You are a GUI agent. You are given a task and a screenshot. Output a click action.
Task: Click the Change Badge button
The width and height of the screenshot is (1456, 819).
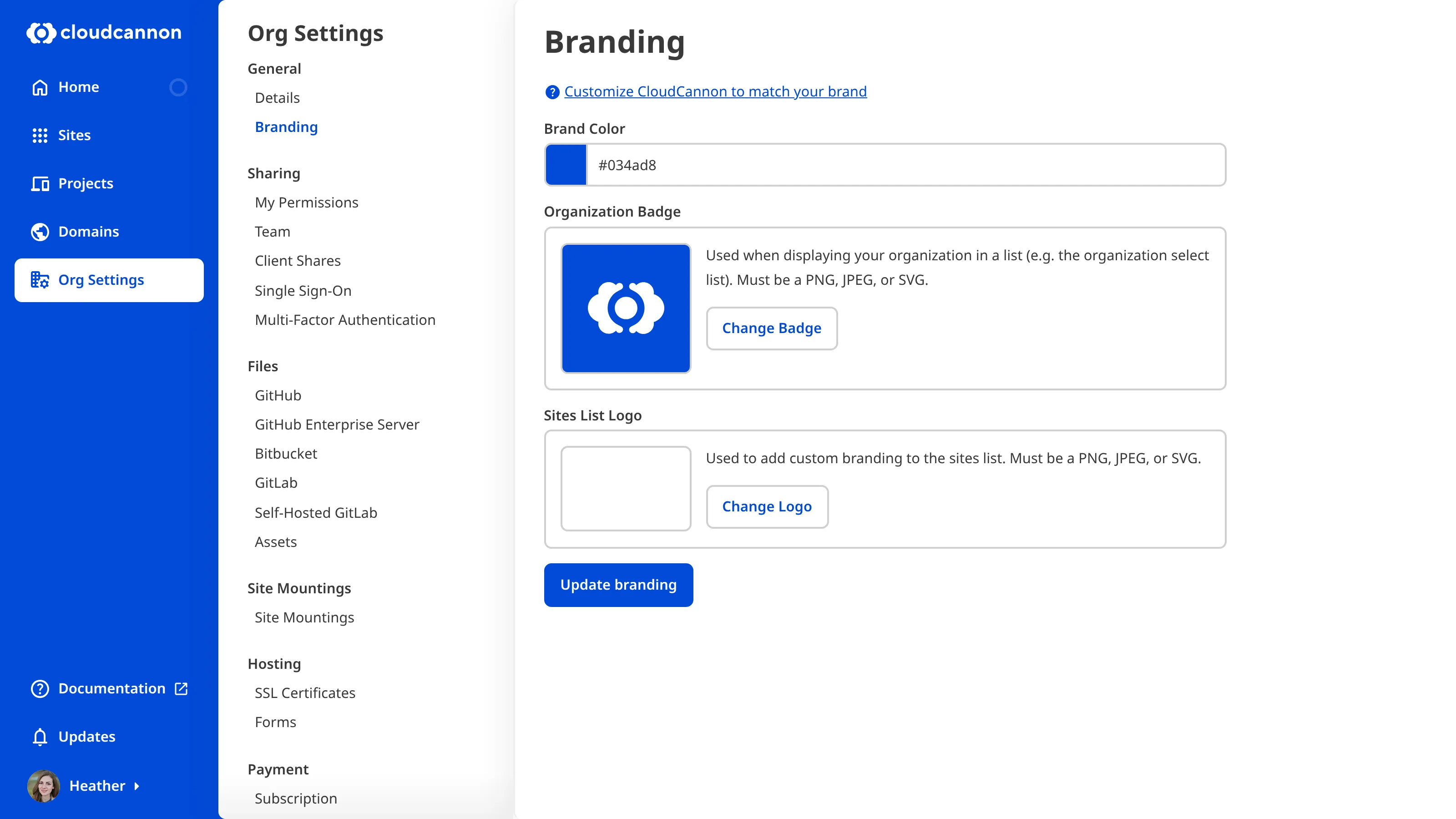pyautogui.click(x=772, y=329)
